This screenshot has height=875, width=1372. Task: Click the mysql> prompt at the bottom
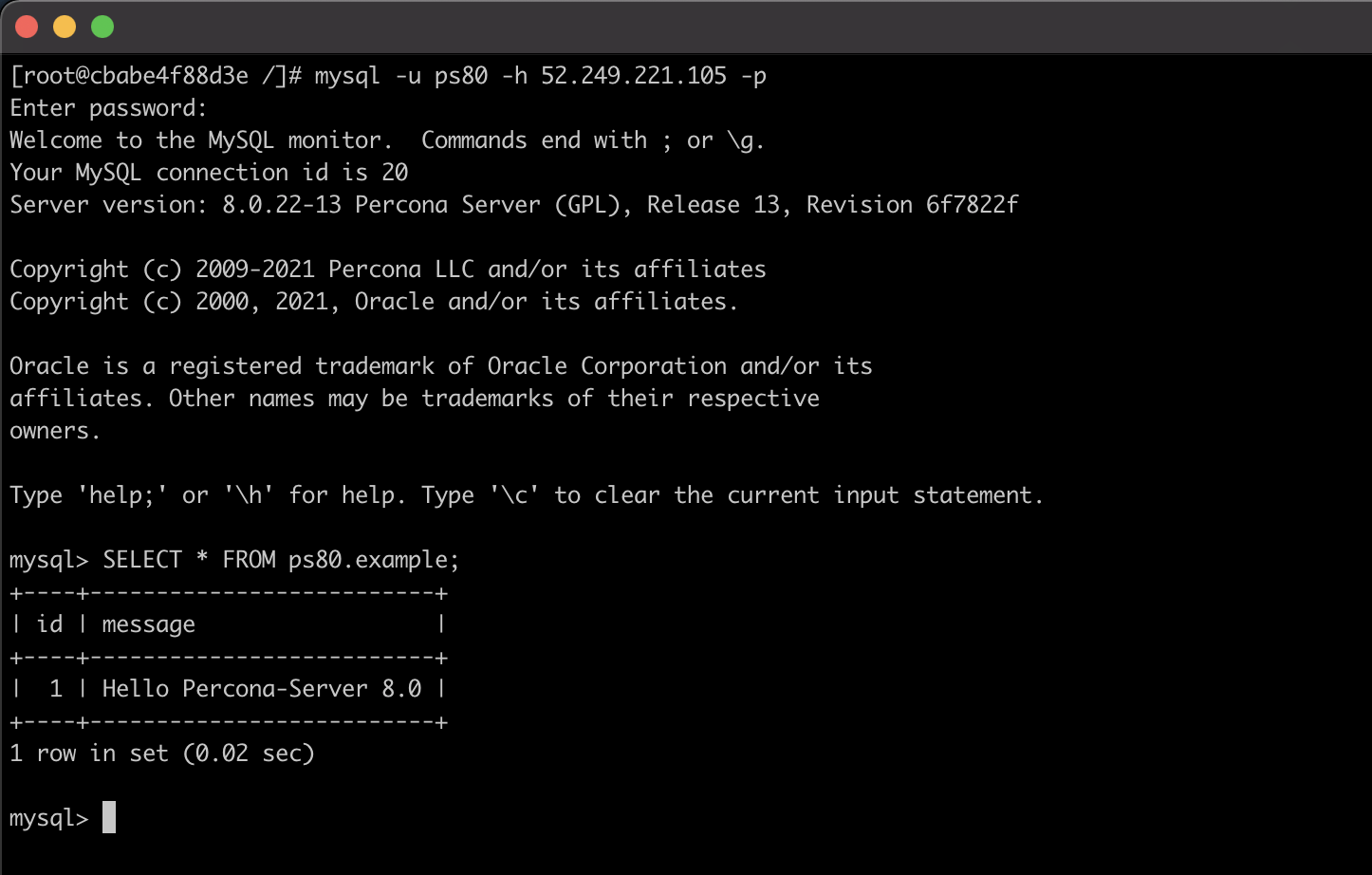point(46,817)
